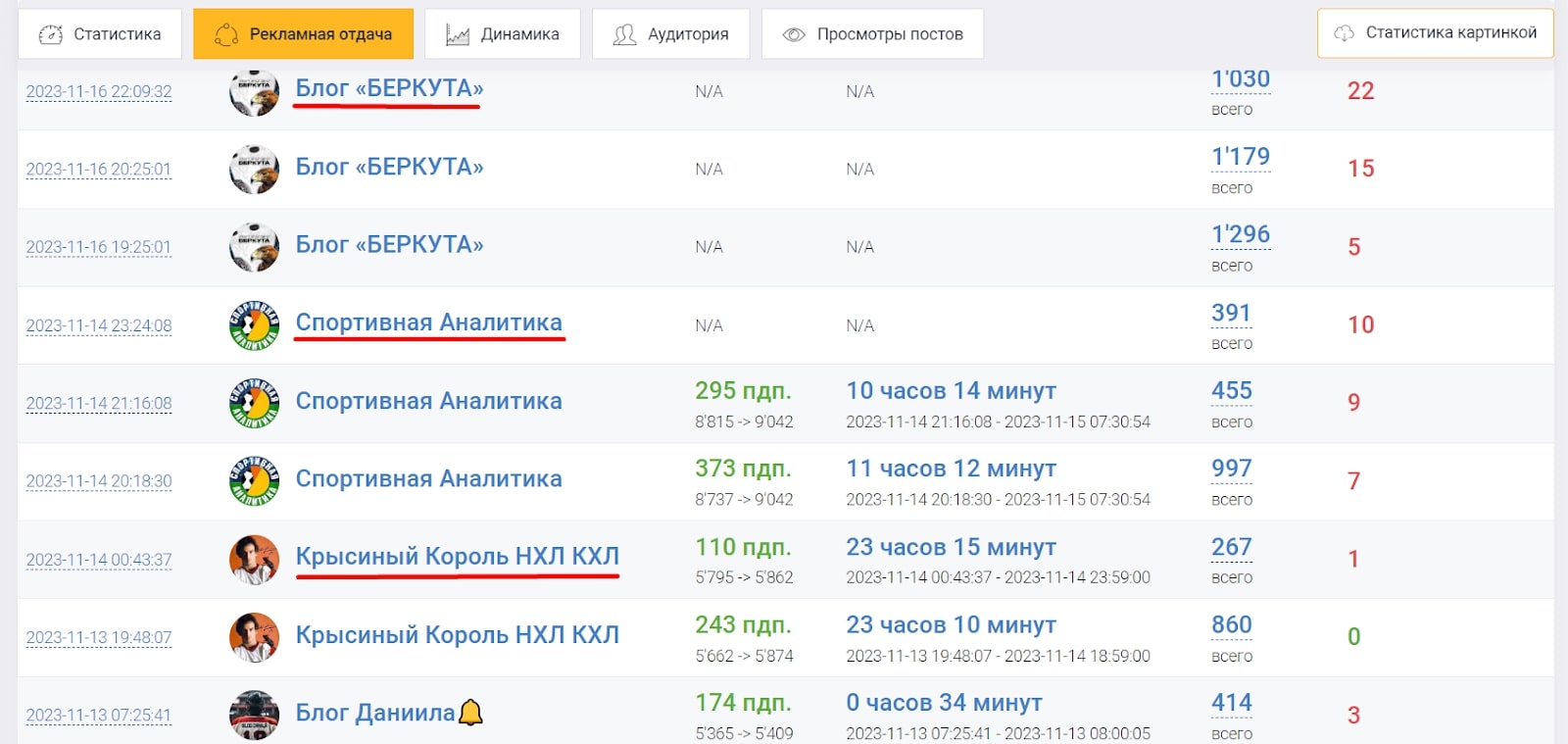The width and height of the screenshot is (1568, 744).
Task: Click Блог Даниила channel name
Action: (x=375, y=713)
